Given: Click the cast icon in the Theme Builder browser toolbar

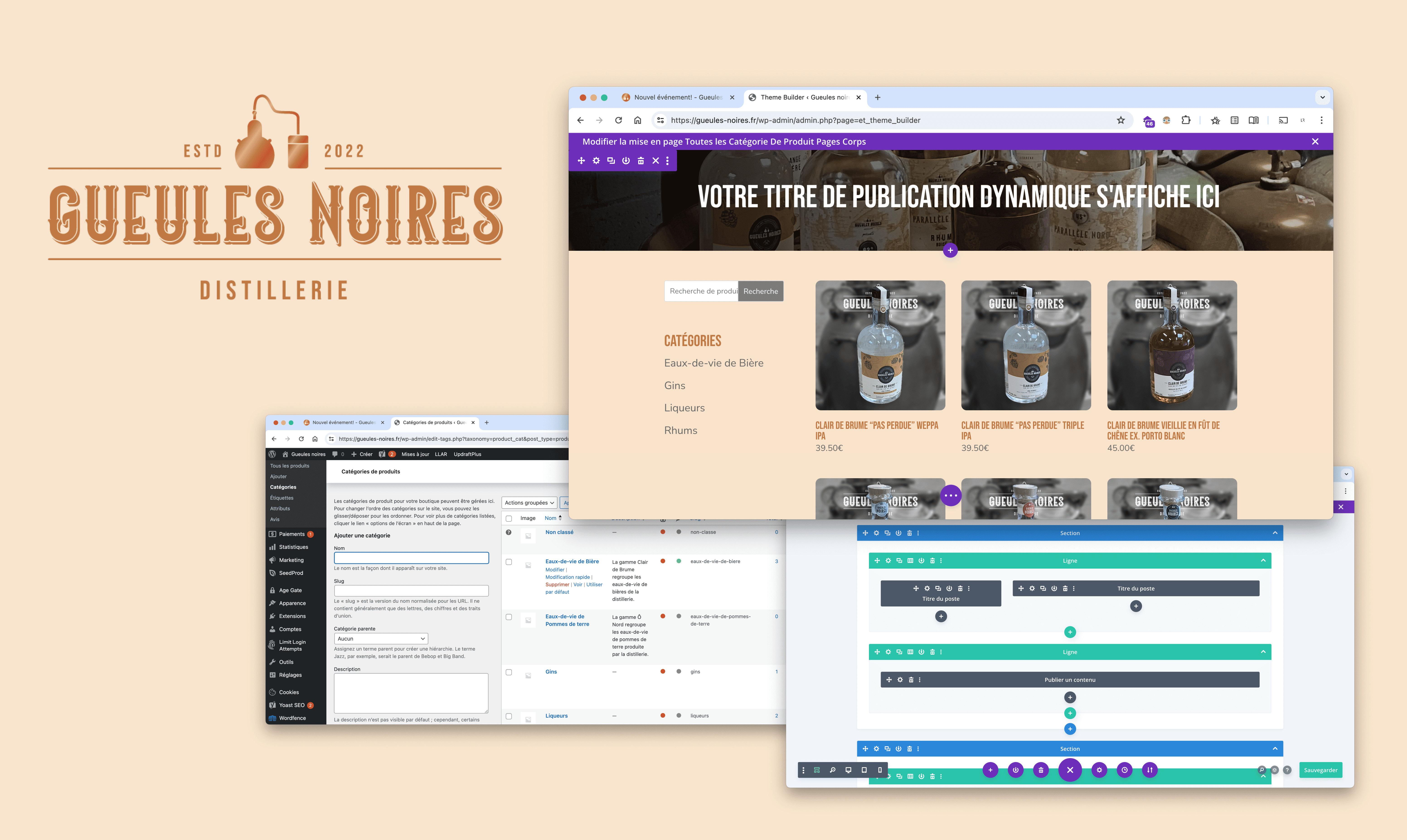Looking at the screenshot, I should (x=1283, y=120).
